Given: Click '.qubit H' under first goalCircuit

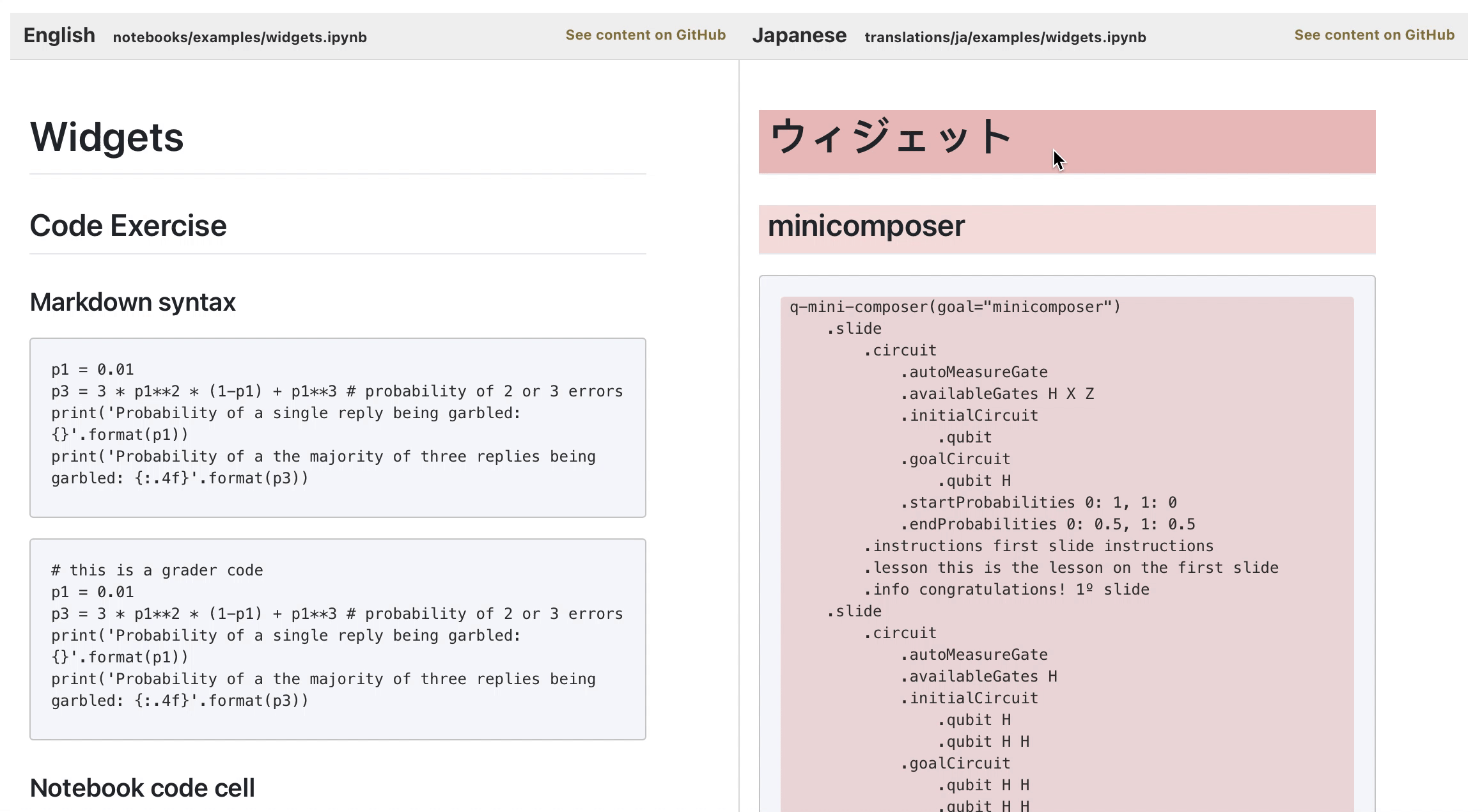Looking at the screenshot, I should 974,481.
